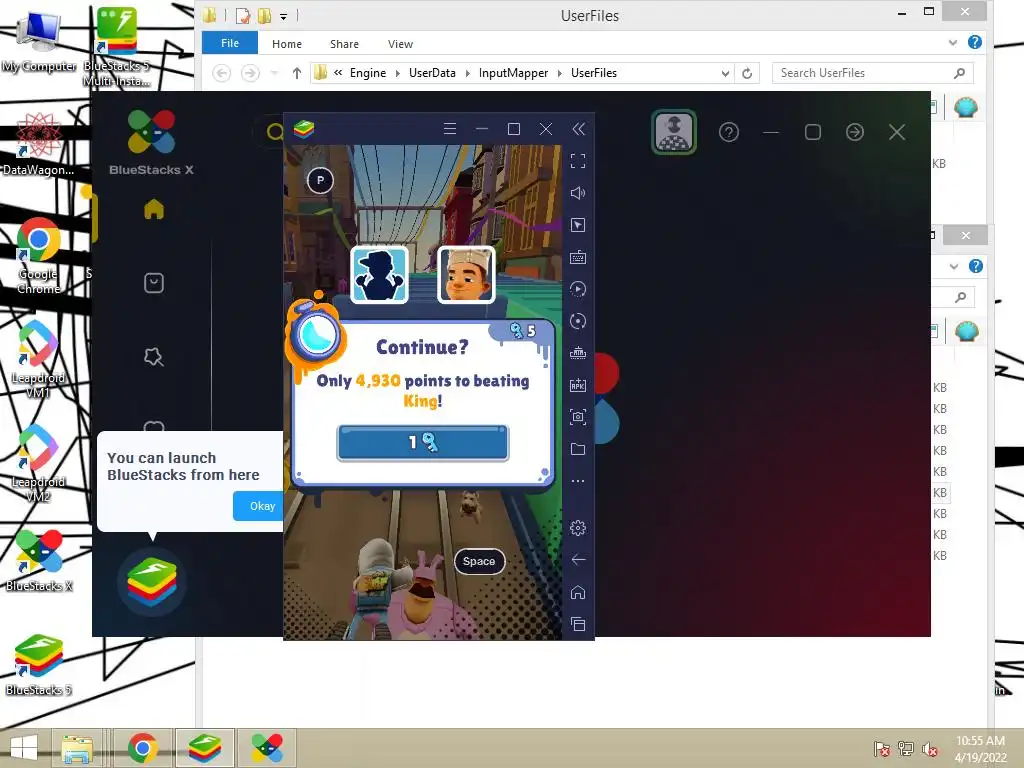Open Google Chrome desktop shortcut
The image size is (1024, 768).
(x=39, y=255)
